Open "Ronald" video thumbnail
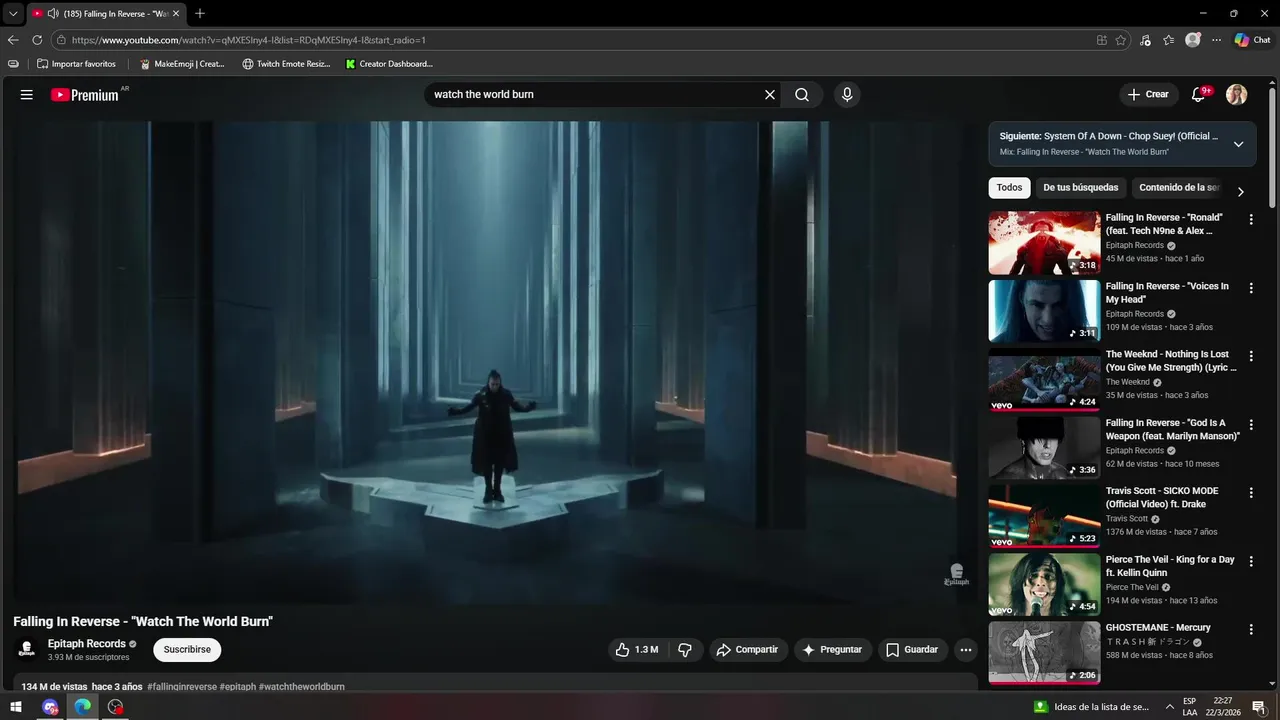Image resolution: width=1280 pixels, height=720 pixels. 1044,242
